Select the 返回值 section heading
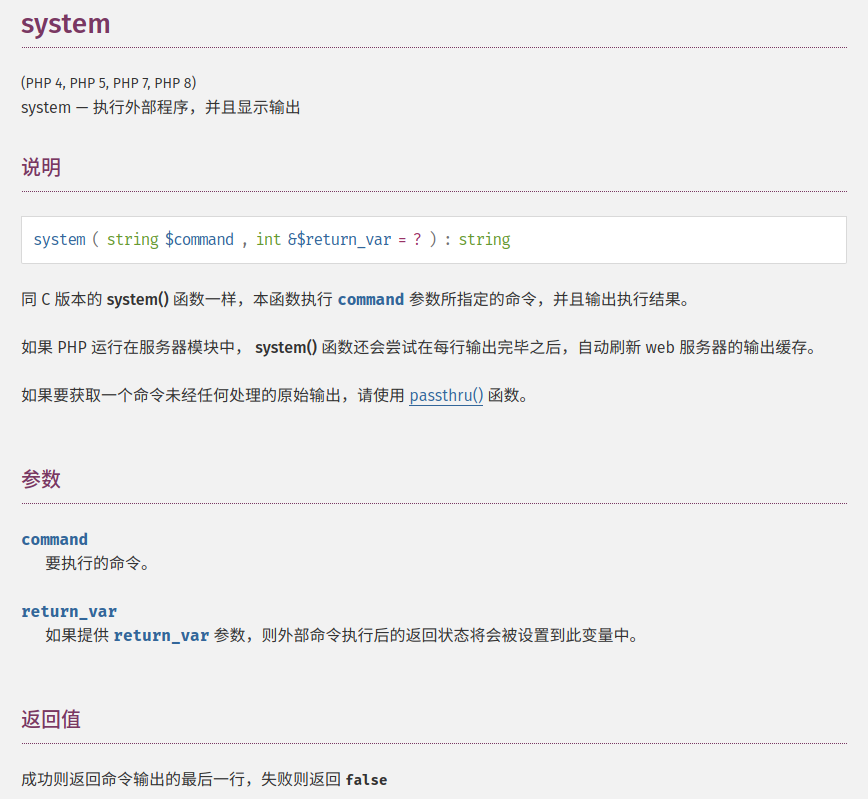Image resolution: width=868 pixels, height=799 pixels. (x=49, y=719)
